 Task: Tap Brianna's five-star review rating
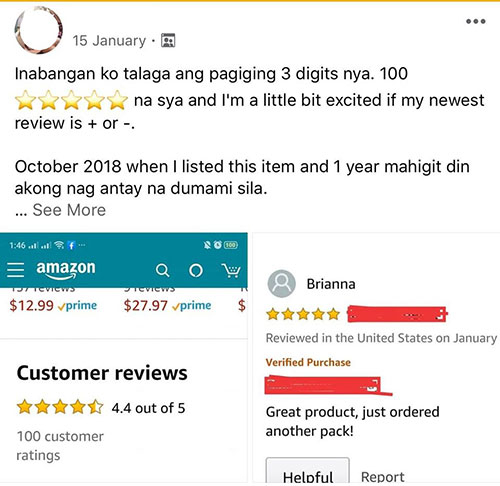303,314
